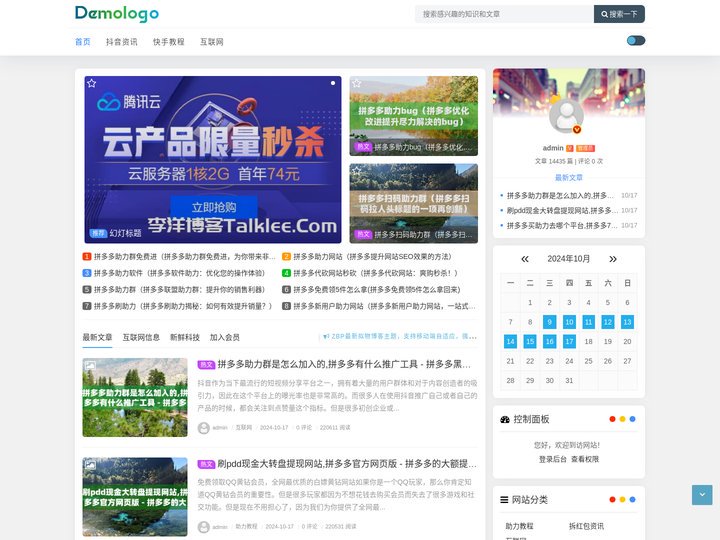Open the 抖音资讯 nav item
Screen dimensions: 720x540
(x=122, y=42)
